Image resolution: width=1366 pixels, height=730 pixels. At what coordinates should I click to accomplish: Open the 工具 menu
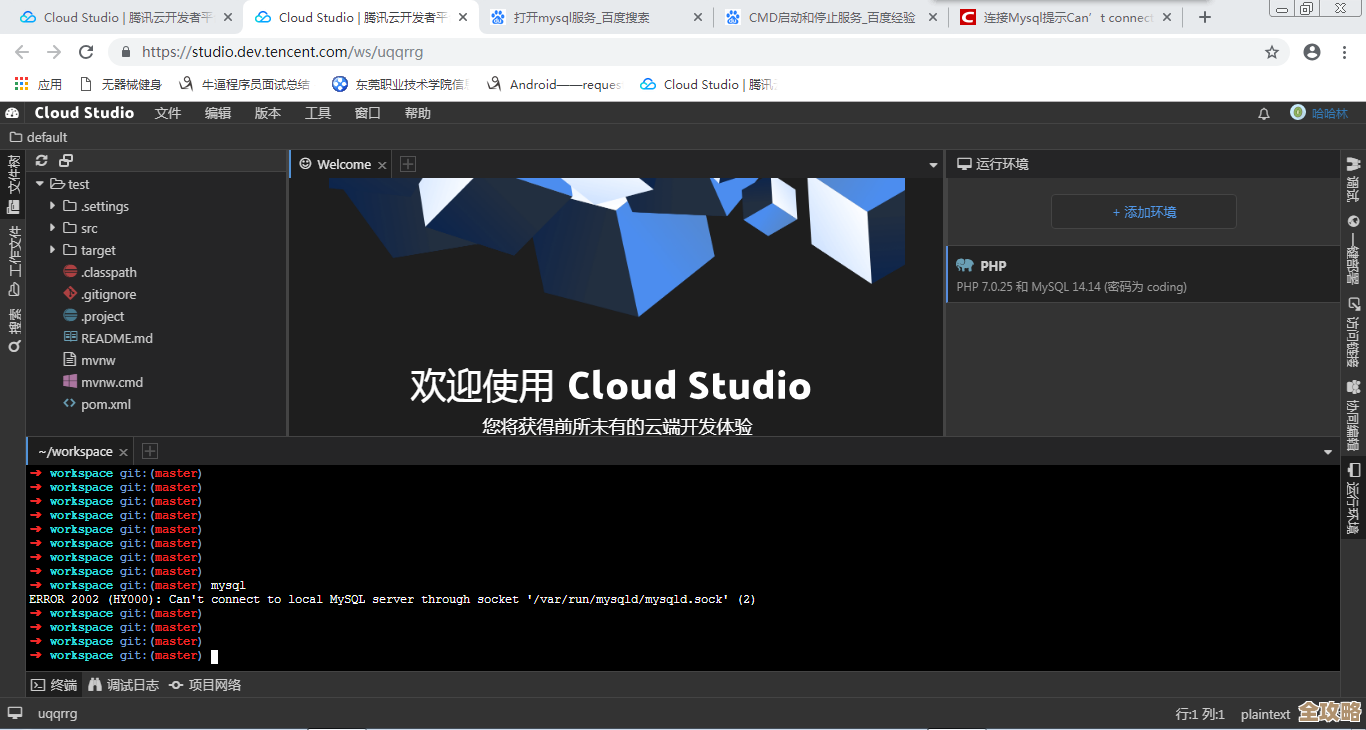click(318, 112)
